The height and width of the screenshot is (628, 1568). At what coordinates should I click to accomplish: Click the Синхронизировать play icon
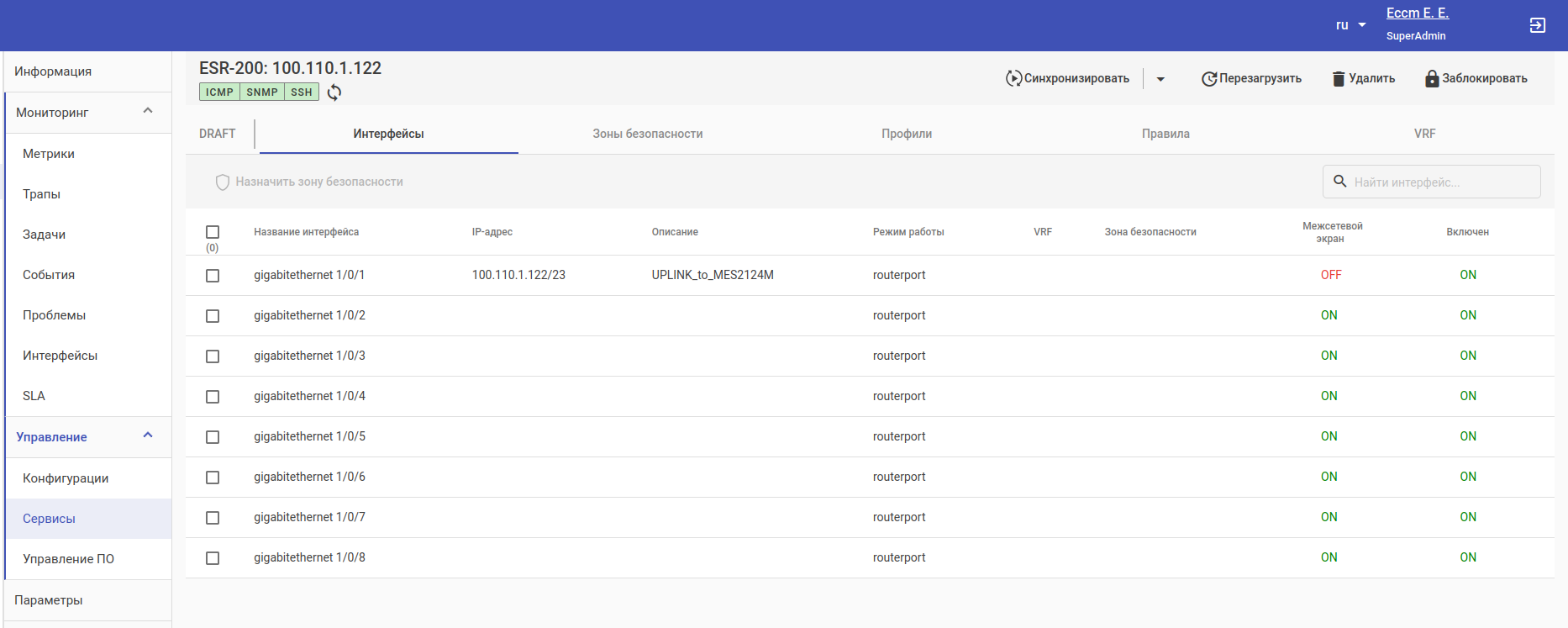click(1013, 78)
